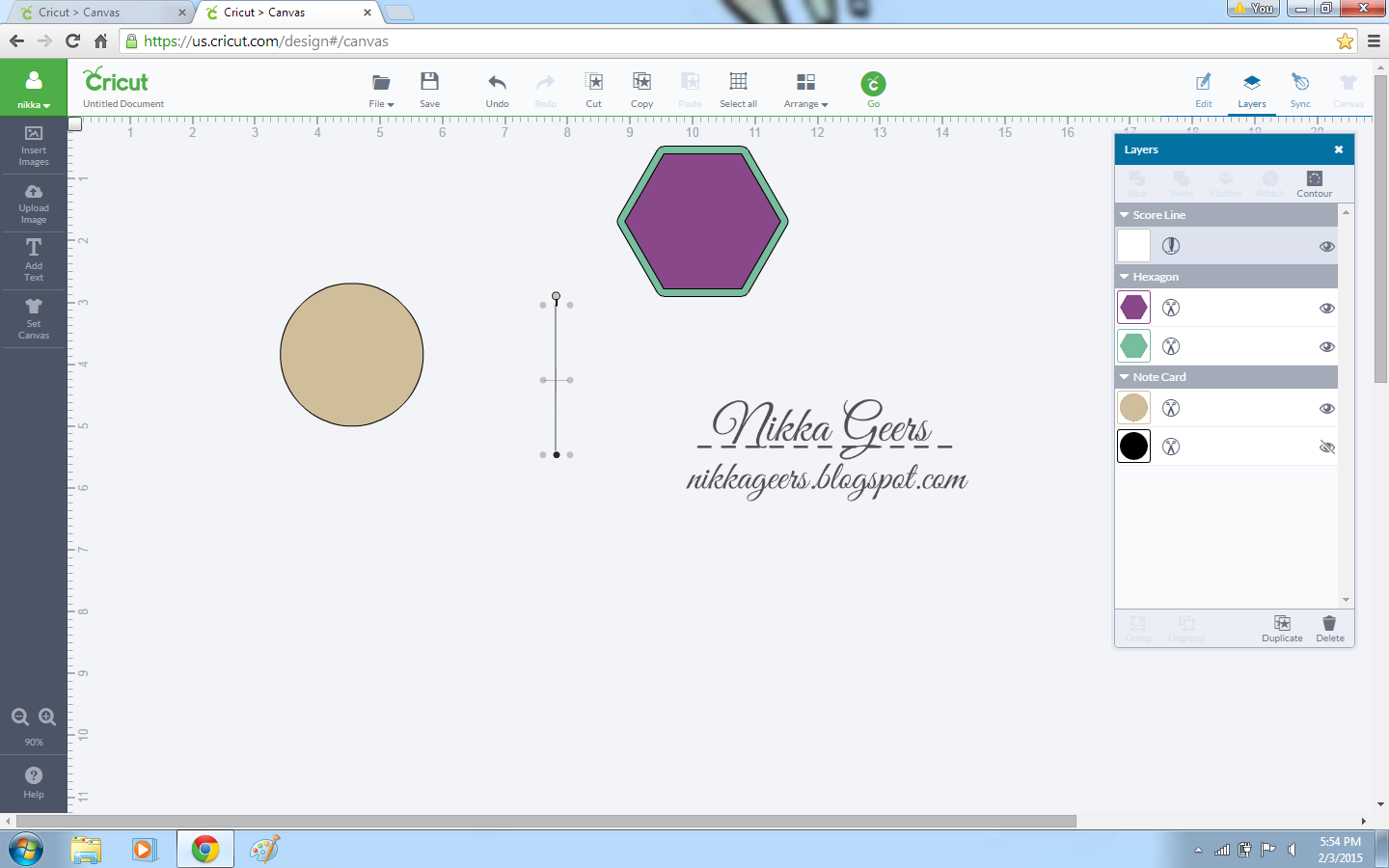Click the tan Note Card color swatch

1133,407
